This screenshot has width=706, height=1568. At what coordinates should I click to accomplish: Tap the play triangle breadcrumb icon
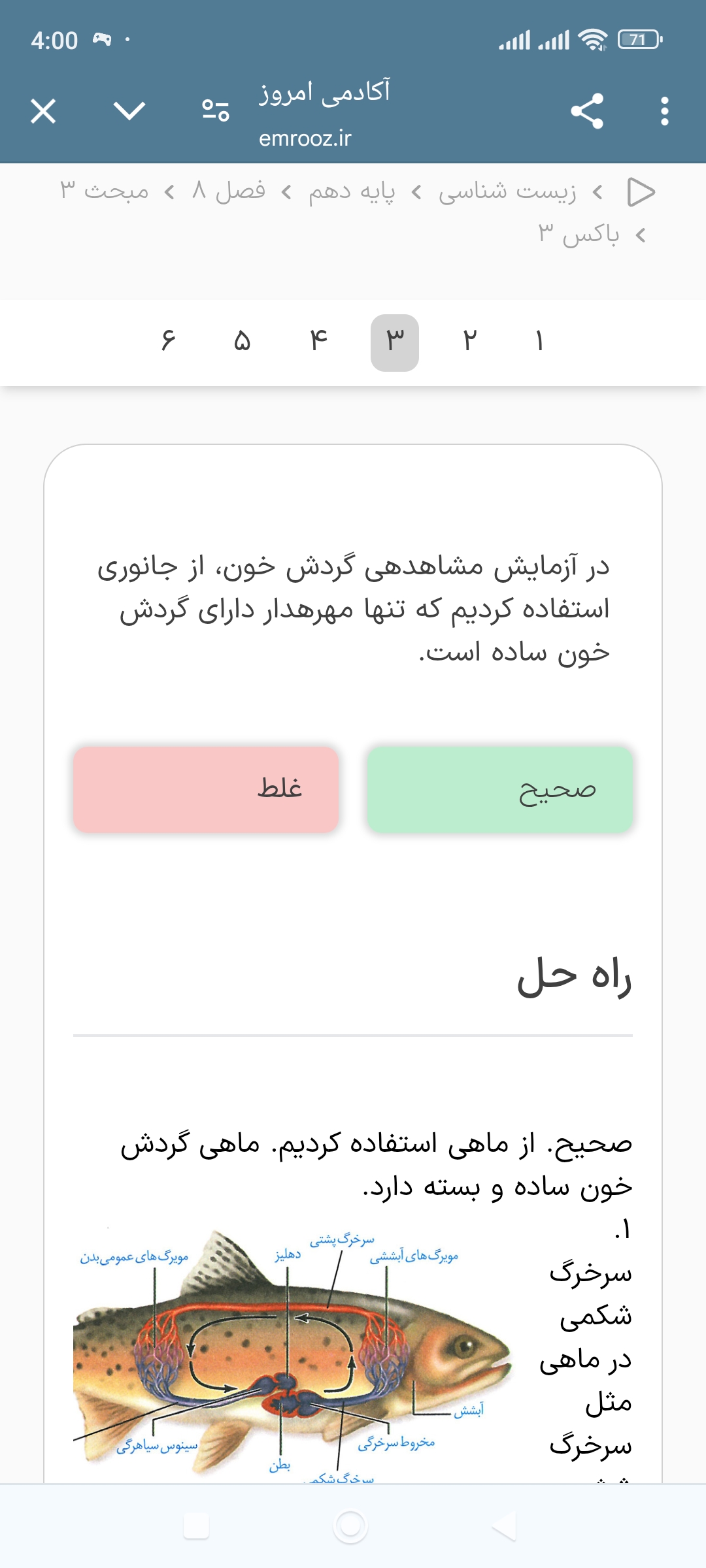(x=641, y=192)
